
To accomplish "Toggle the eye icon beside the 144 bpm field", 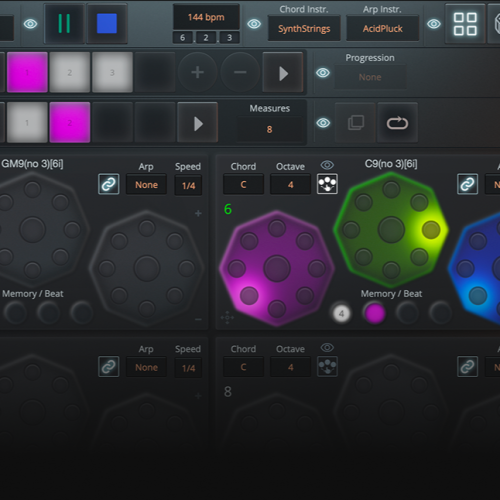I will click(254, 24).
